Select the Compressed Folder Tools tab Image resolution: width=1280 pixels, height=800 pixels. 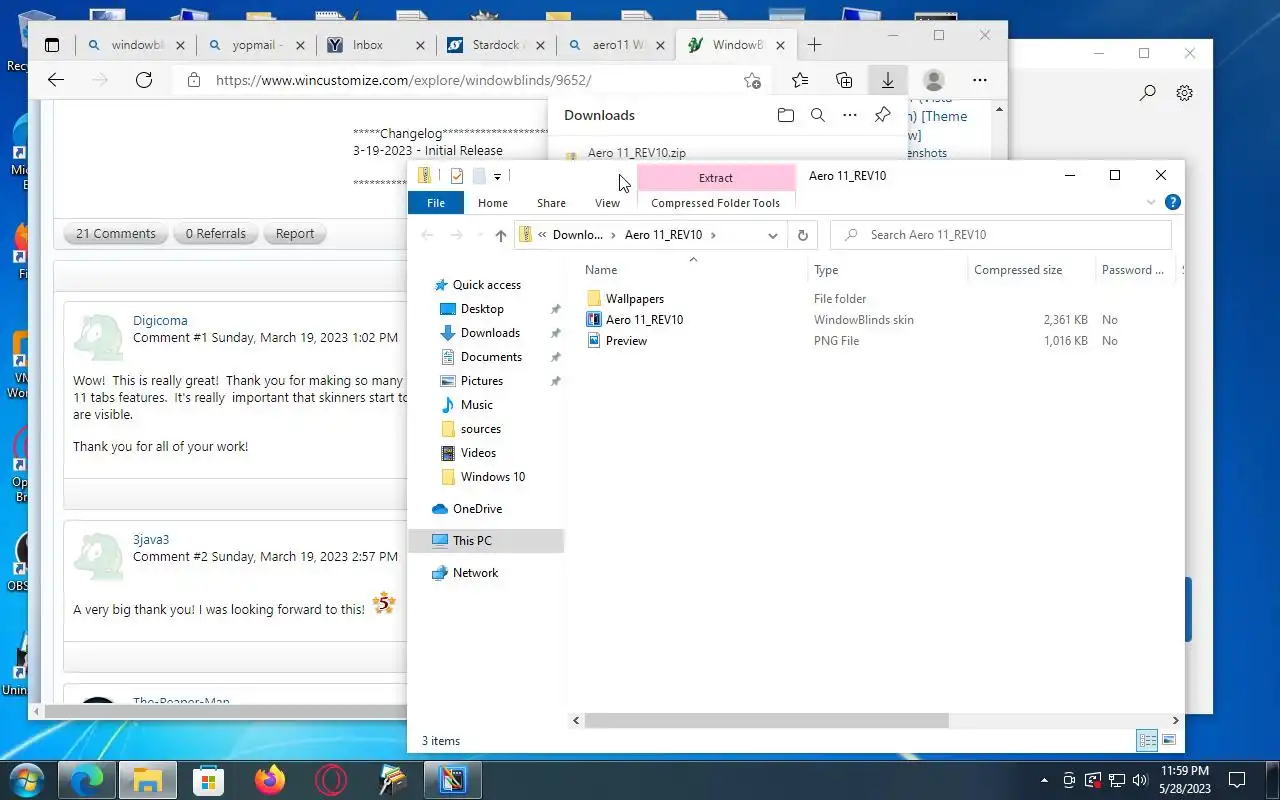(715, 203)
